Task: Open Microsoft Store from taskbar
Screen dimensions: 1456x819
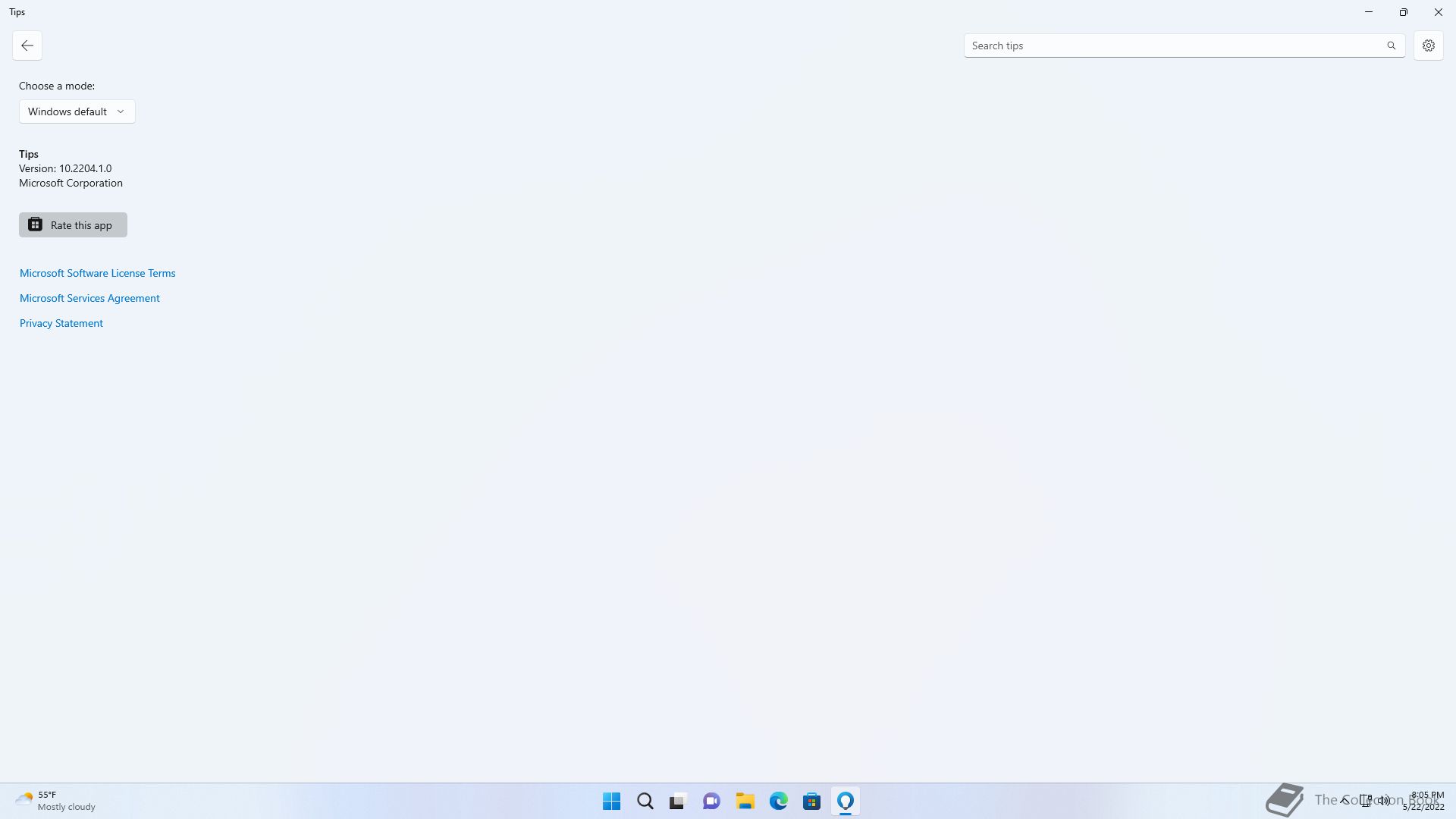Action: [811, 802]
